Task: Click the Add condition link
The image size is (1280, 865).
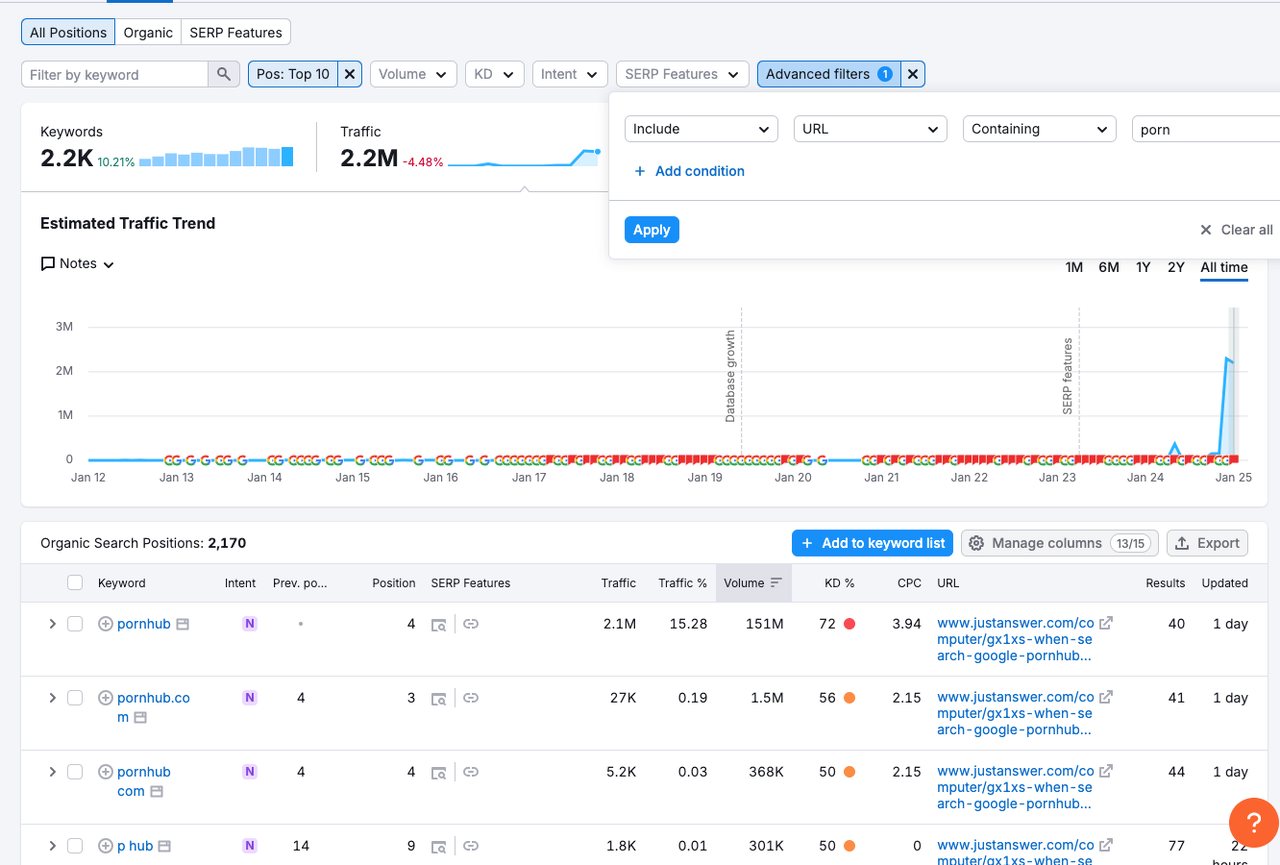Action: (689, 171)
